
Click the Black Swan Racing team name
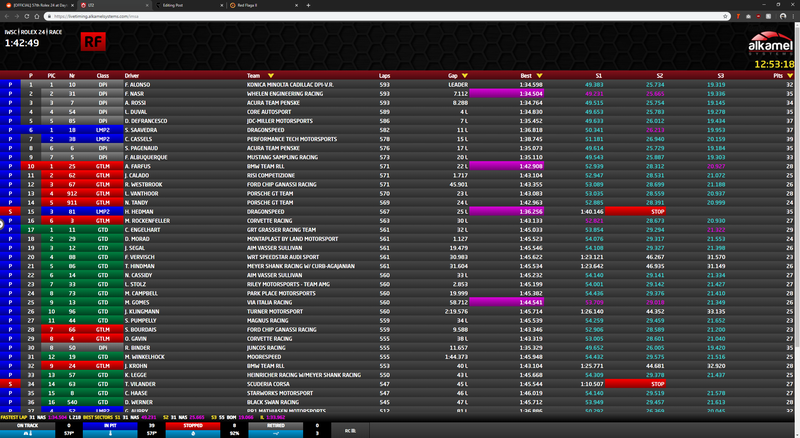pyautogui.click(x=273, y=402)
